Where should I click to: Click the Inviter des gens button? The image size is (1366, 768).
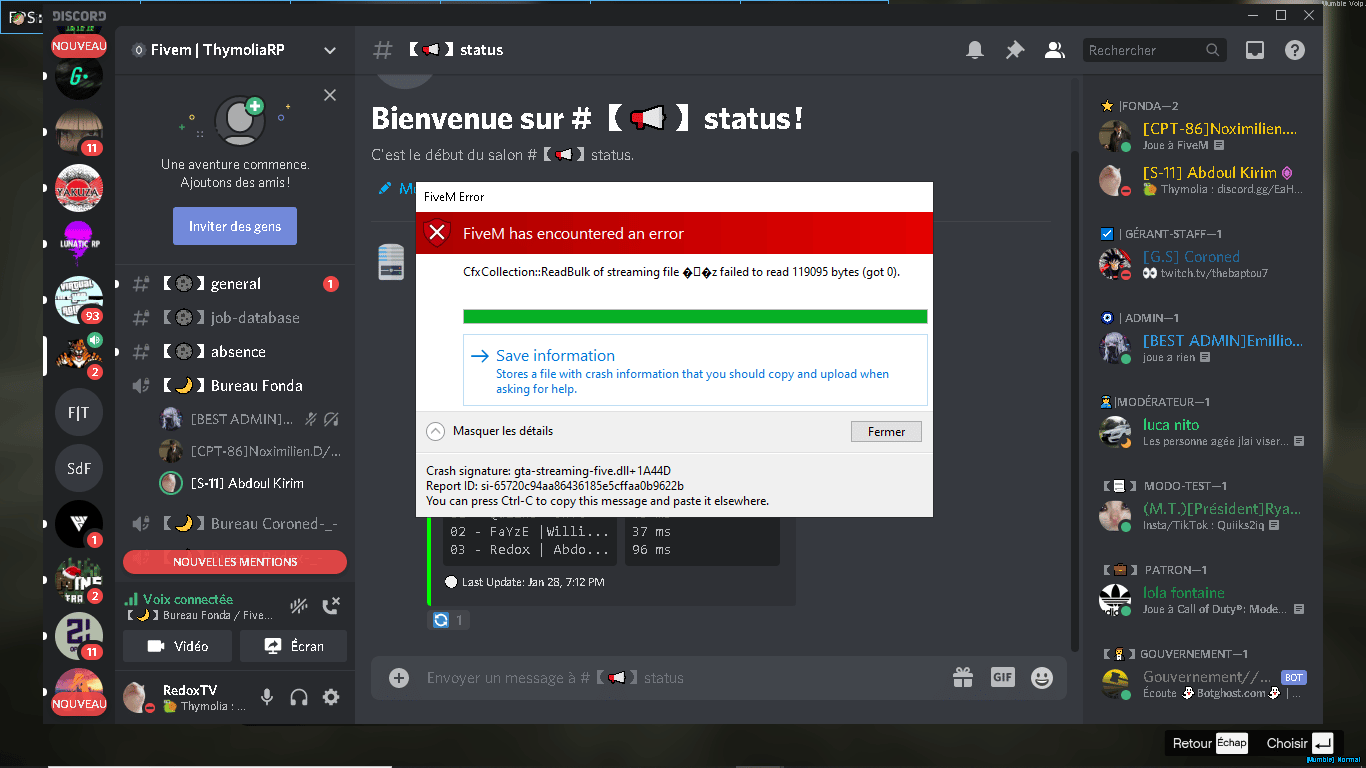235,226
